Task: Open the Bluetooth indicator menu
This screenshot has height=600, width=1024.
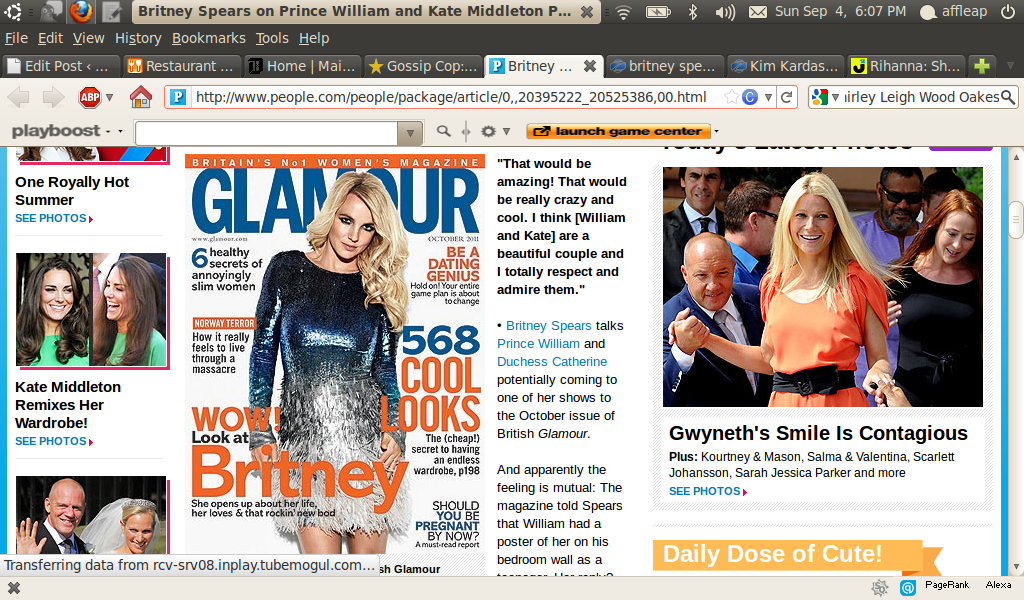Action: point(693,12)
